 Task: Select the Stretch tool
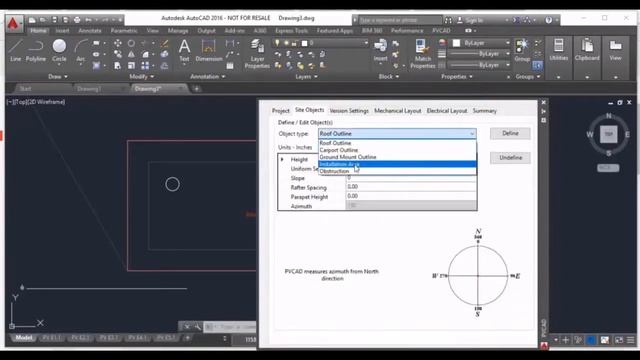[118, 65]
